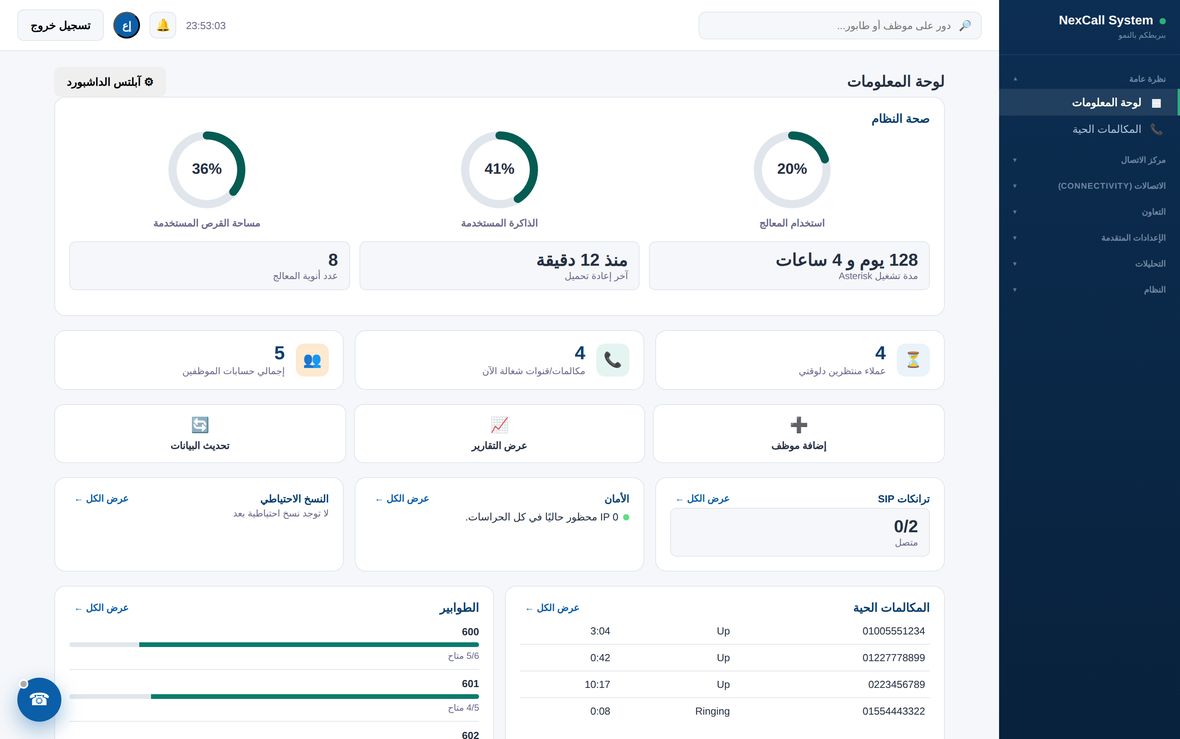Click the active calls phone icon
The height and width of the screenshot is (739, 1180).
point(613,360)
